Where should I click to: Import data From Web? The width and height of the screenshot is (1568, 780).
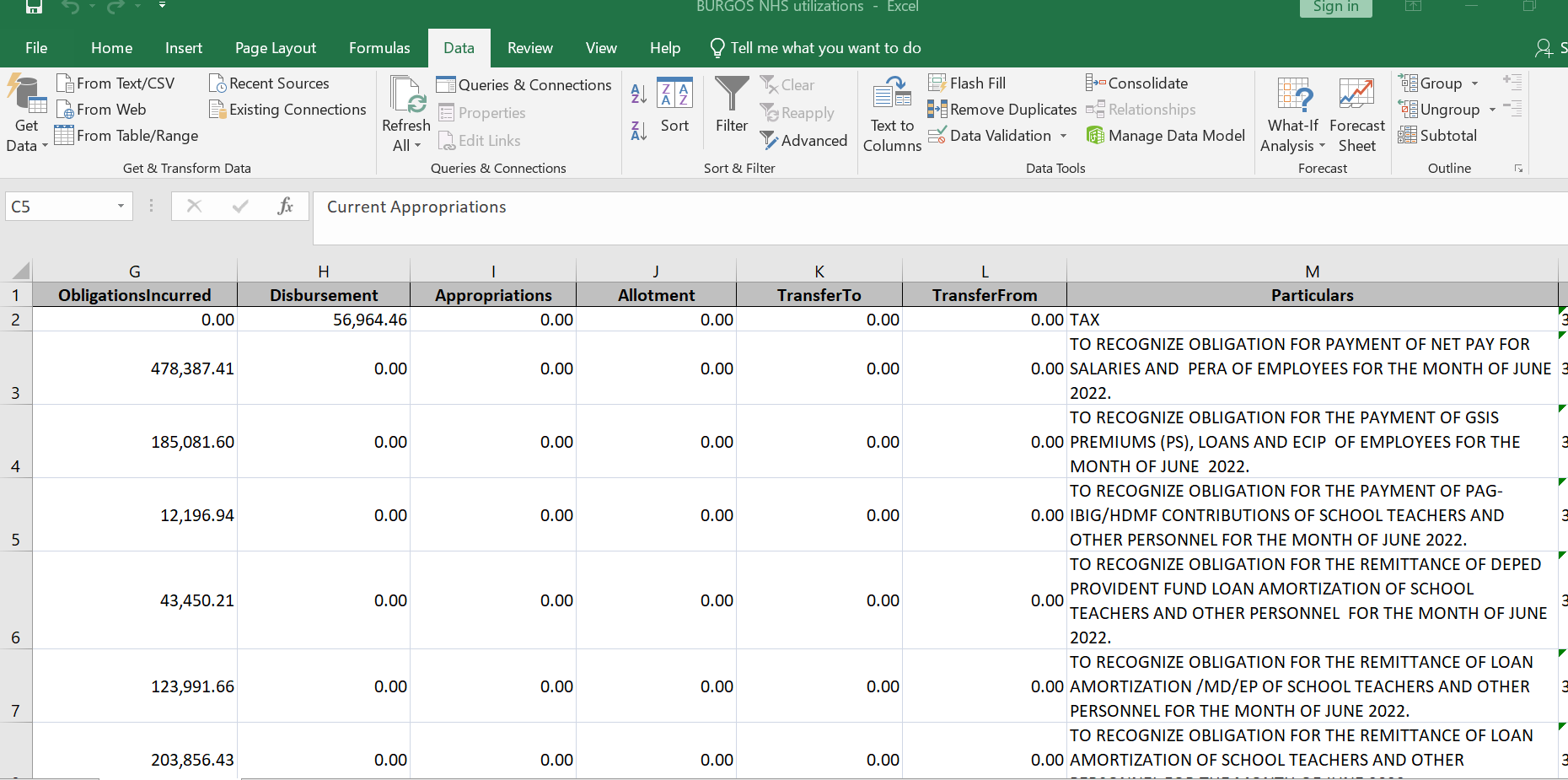[x=101, y=110]
